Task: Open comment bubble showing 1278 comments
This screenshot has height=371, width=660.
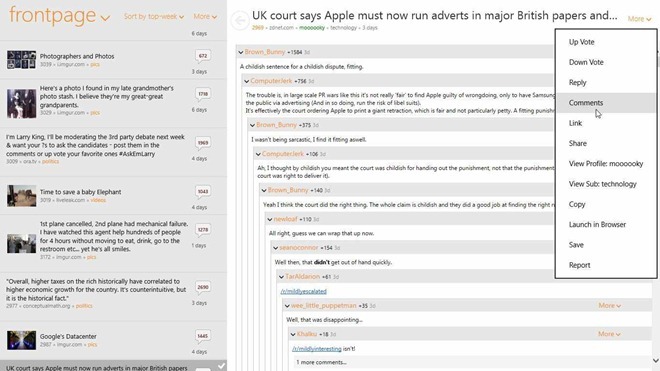Action: coord(203,230)
